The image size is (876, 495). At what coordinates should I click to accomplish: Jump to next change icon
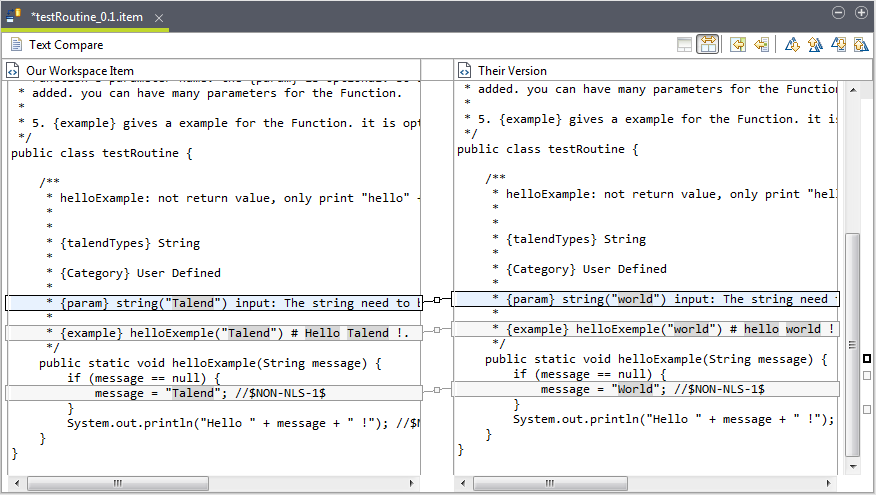tap(838, 45)
